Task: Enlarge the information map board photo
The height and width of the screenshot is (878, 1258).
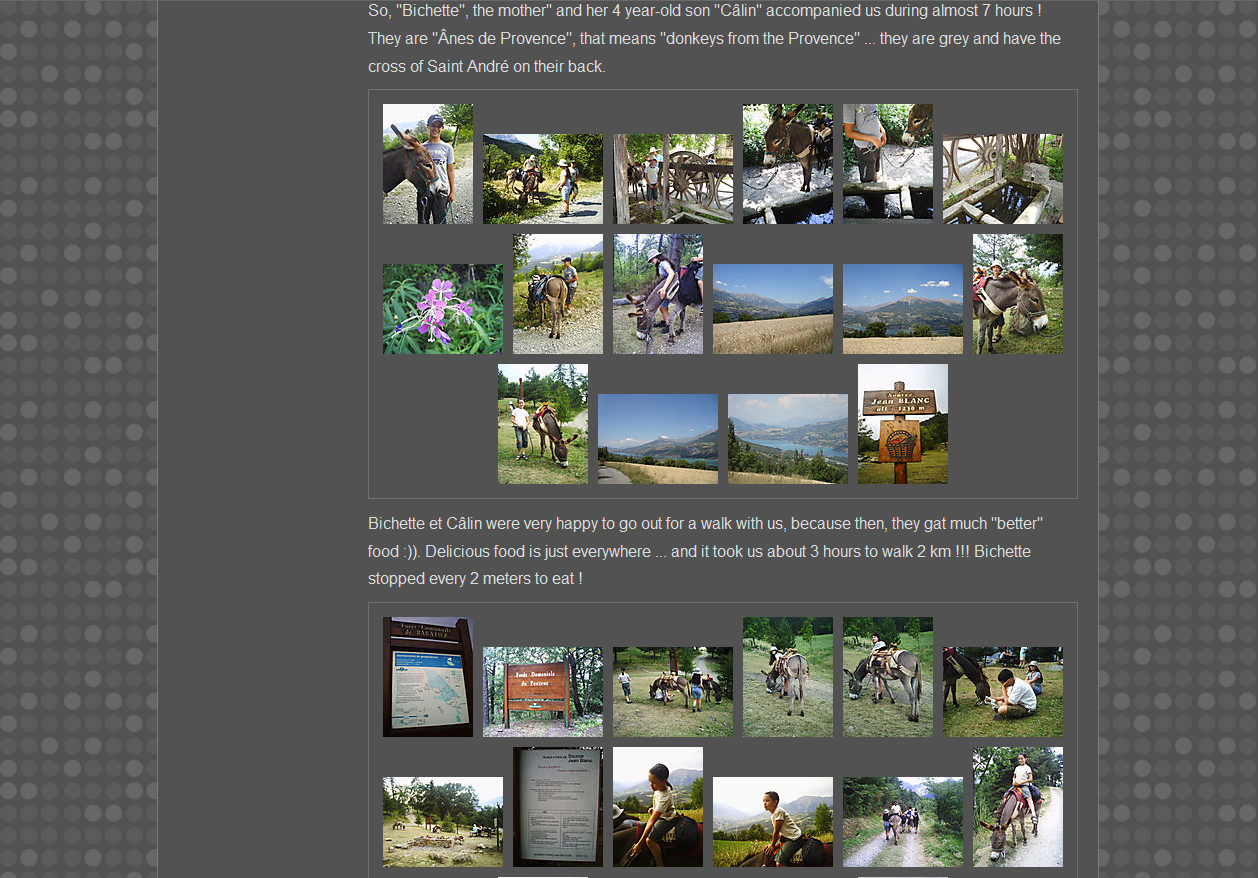Action: (427, 677)
